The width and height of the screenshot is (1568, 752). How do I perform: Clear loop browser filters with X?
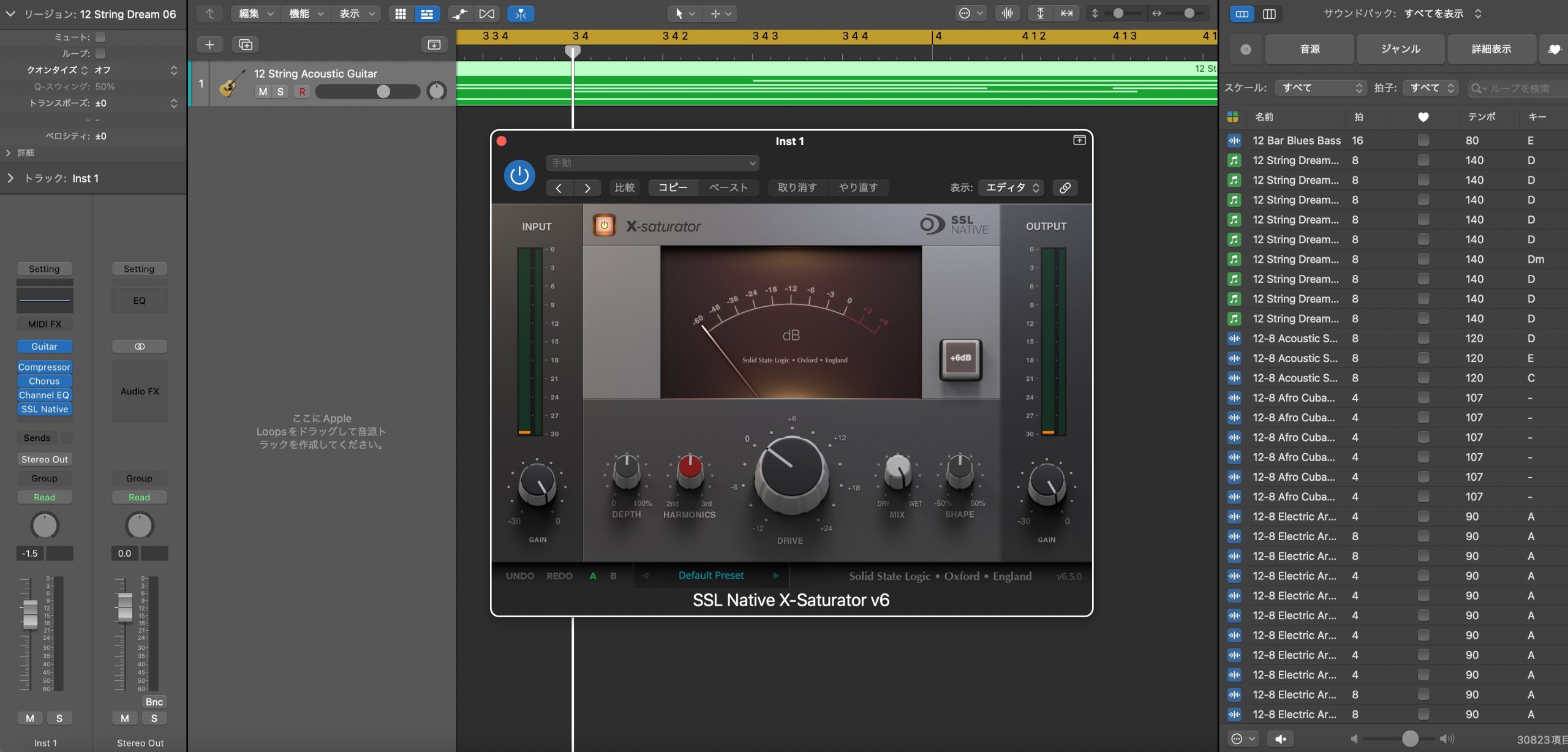pos(1246,49)
